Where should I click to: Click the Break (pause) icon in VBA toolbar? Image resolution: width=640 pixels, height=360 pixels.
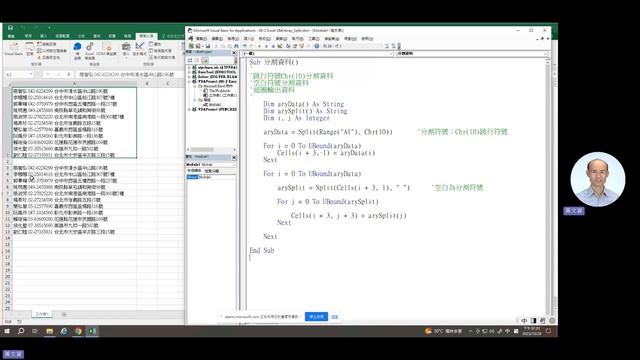(x=266, y=46)
